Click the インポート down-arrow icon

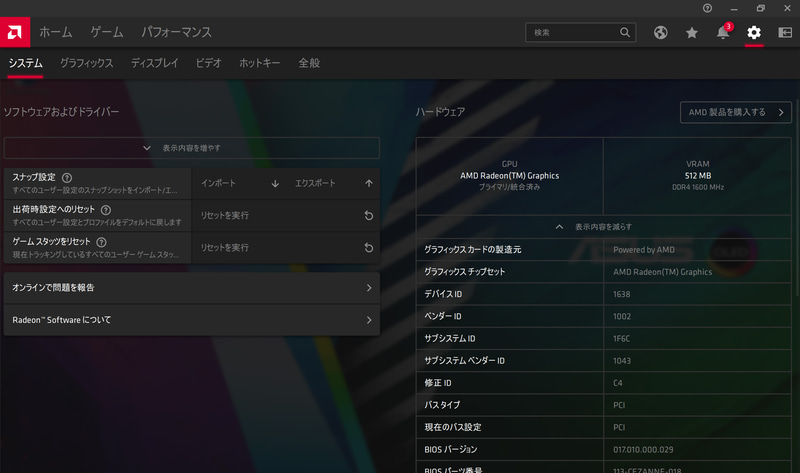[x=275, y=184]
